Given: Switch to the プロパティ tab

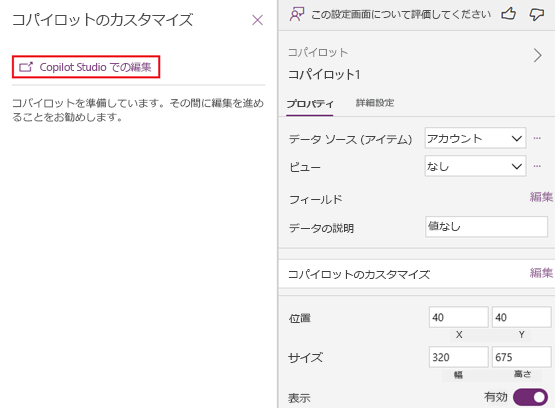Looking at the screenshot, I should [310, 104].
